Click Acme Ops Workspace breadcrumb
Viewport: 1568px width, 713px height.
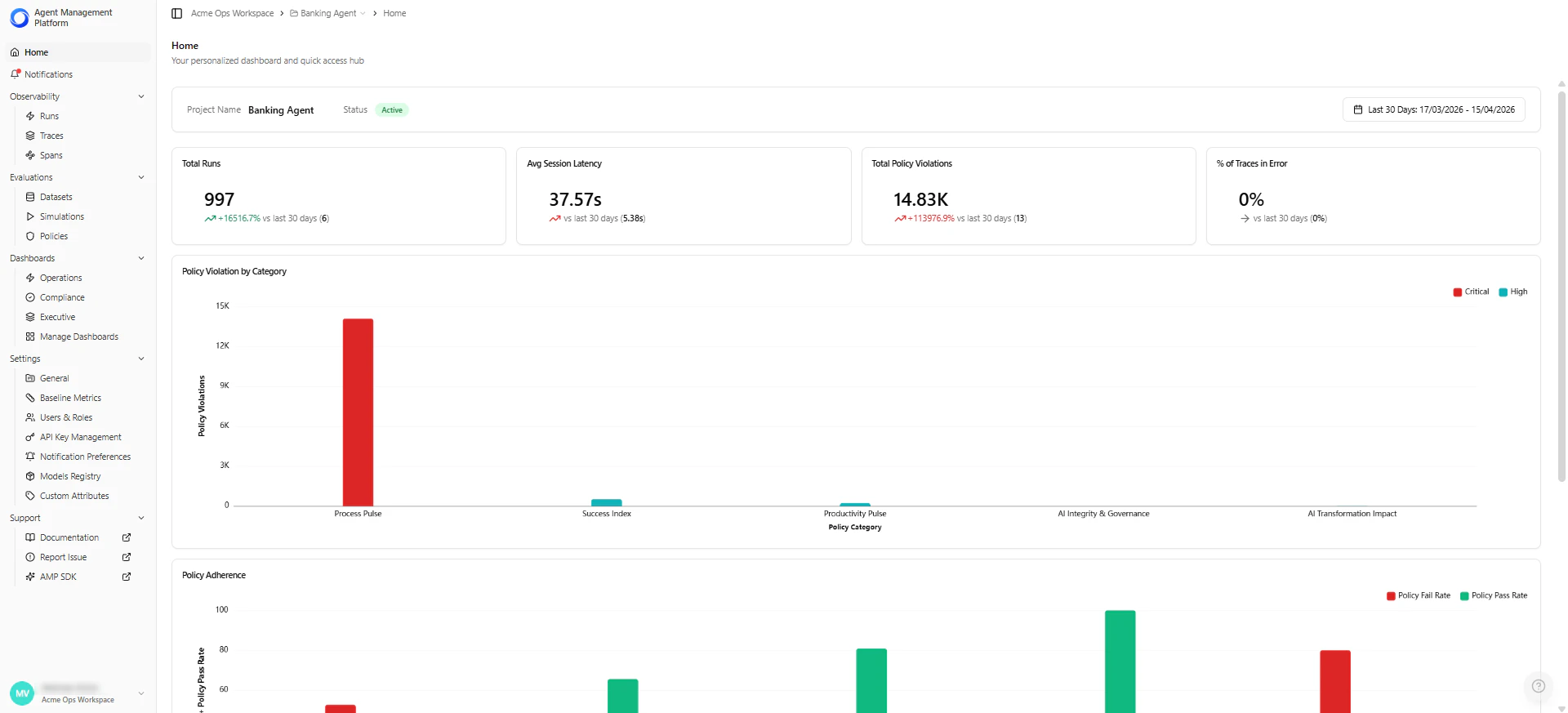point(232,13)
